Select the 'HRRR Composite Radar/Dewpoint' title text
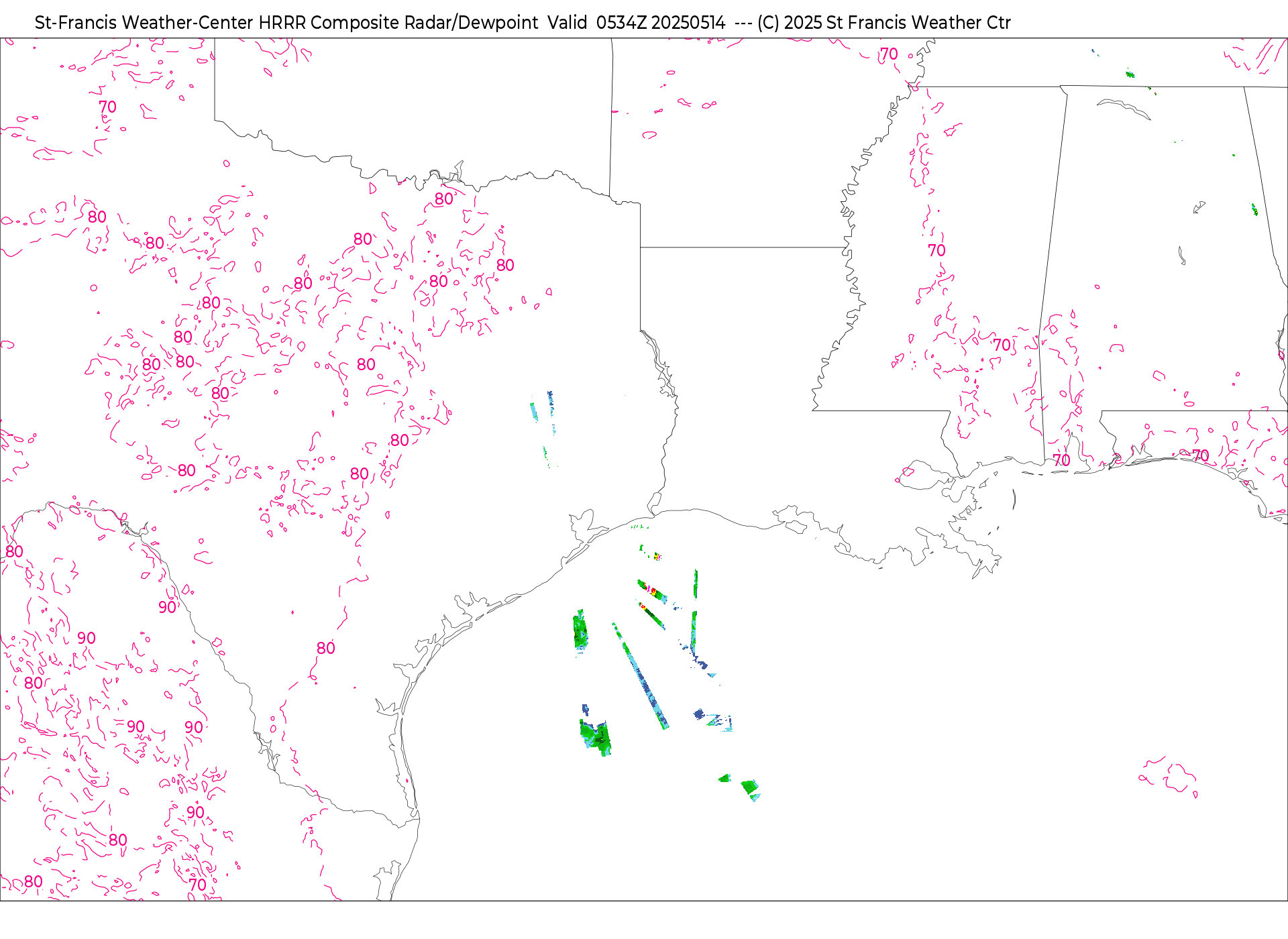Screen dimensions: 1288x939 [398, 23]
